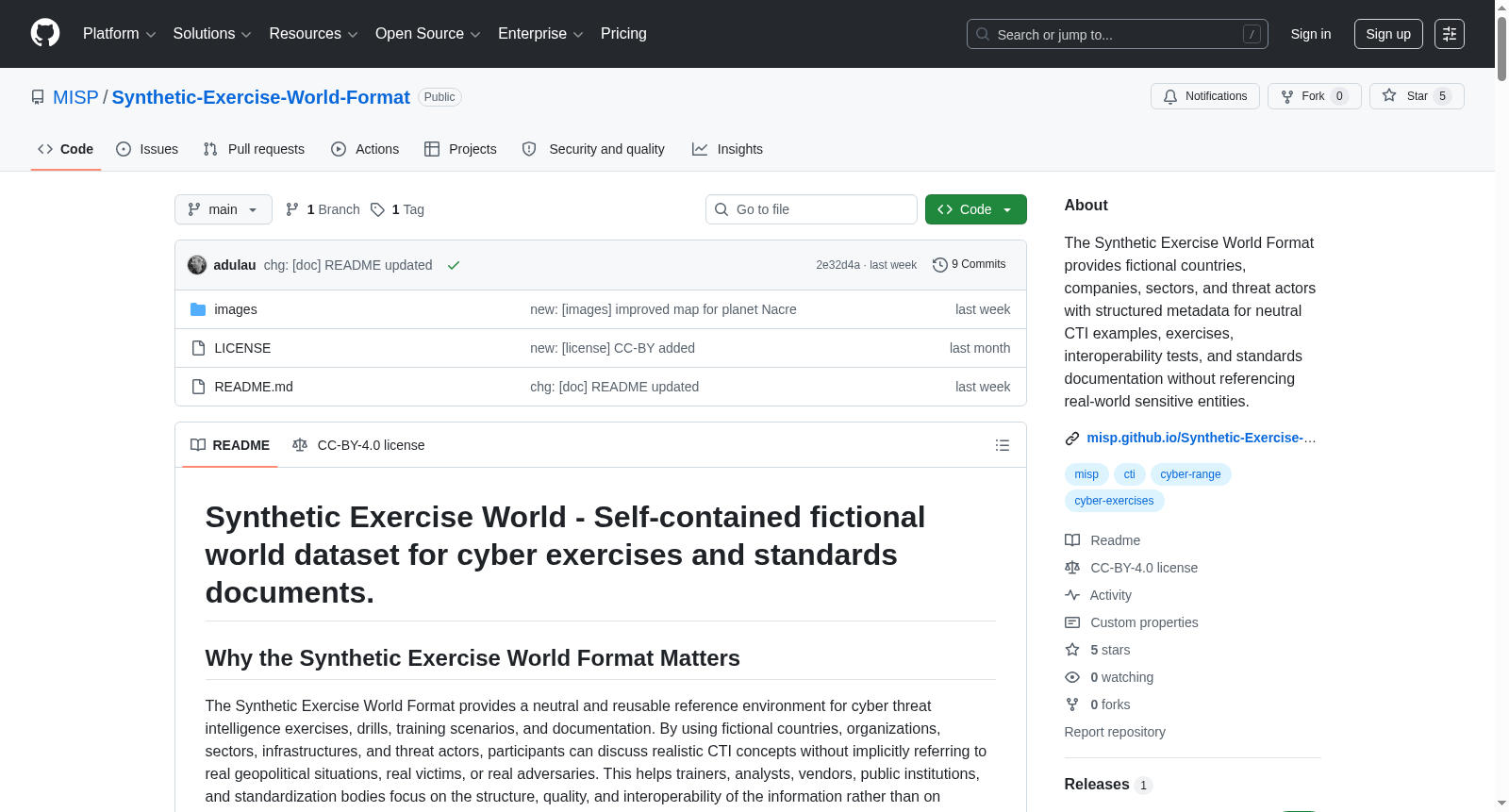Click the README.md file icon
Viewport: 1509px width, 812px height.
pyautogui.click(x=198, y=387)
